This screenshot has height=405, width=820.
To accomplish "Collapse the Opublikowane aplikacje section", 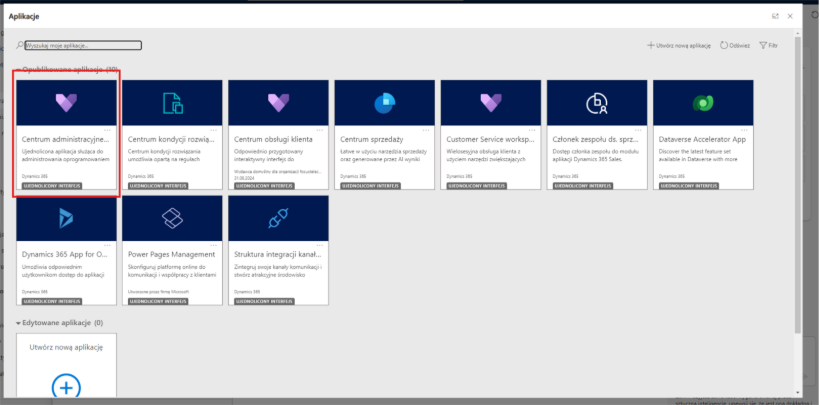I will [x=18, y=70].
